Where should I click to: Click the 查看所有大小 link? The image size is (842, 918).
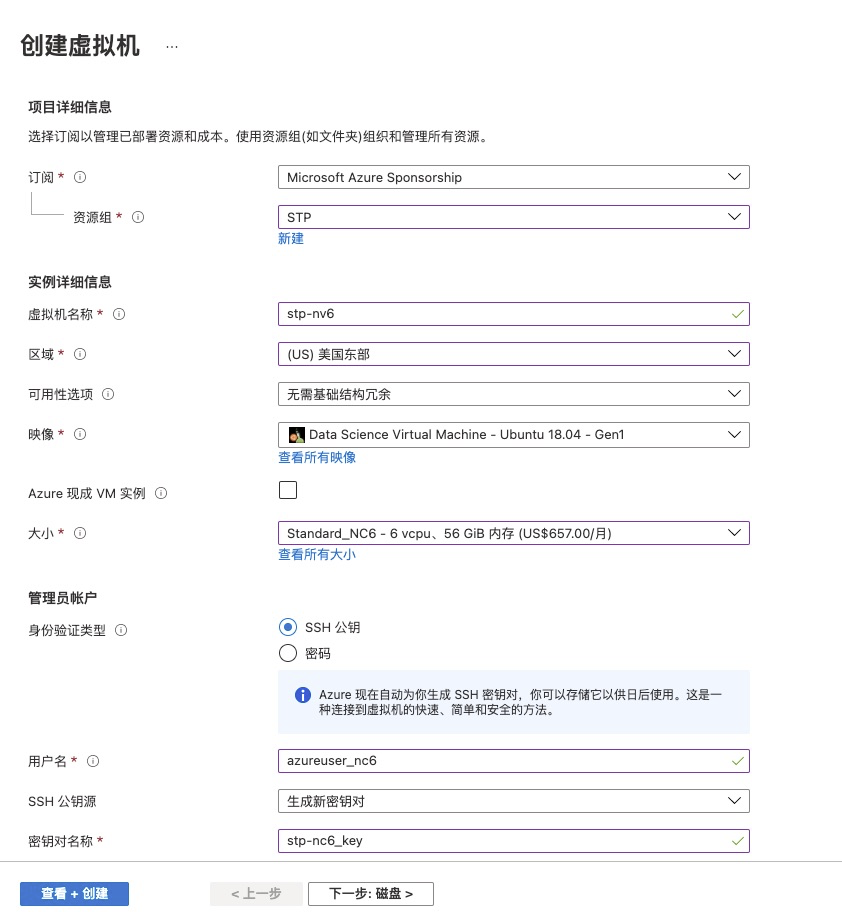[x=317, y=554]
